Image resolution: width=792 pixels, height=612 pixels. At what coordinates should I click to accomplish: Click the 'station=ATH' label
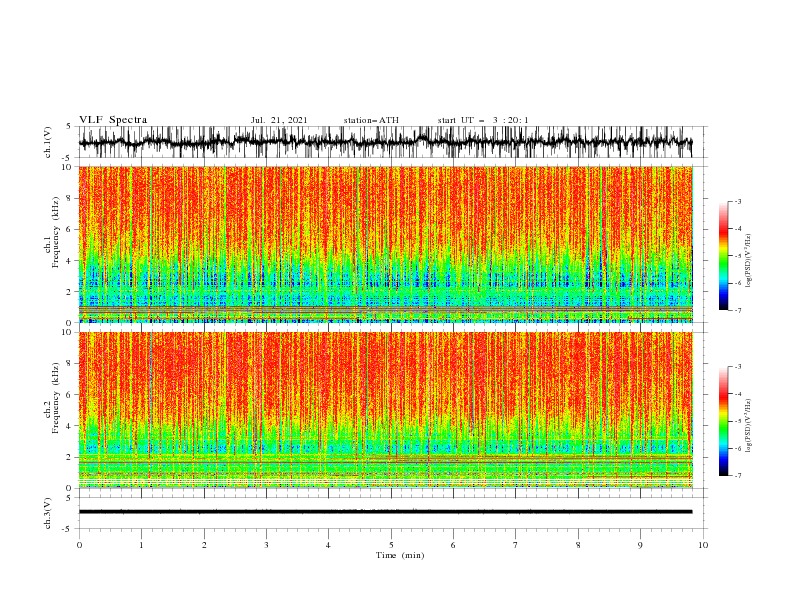click(371, 120)
